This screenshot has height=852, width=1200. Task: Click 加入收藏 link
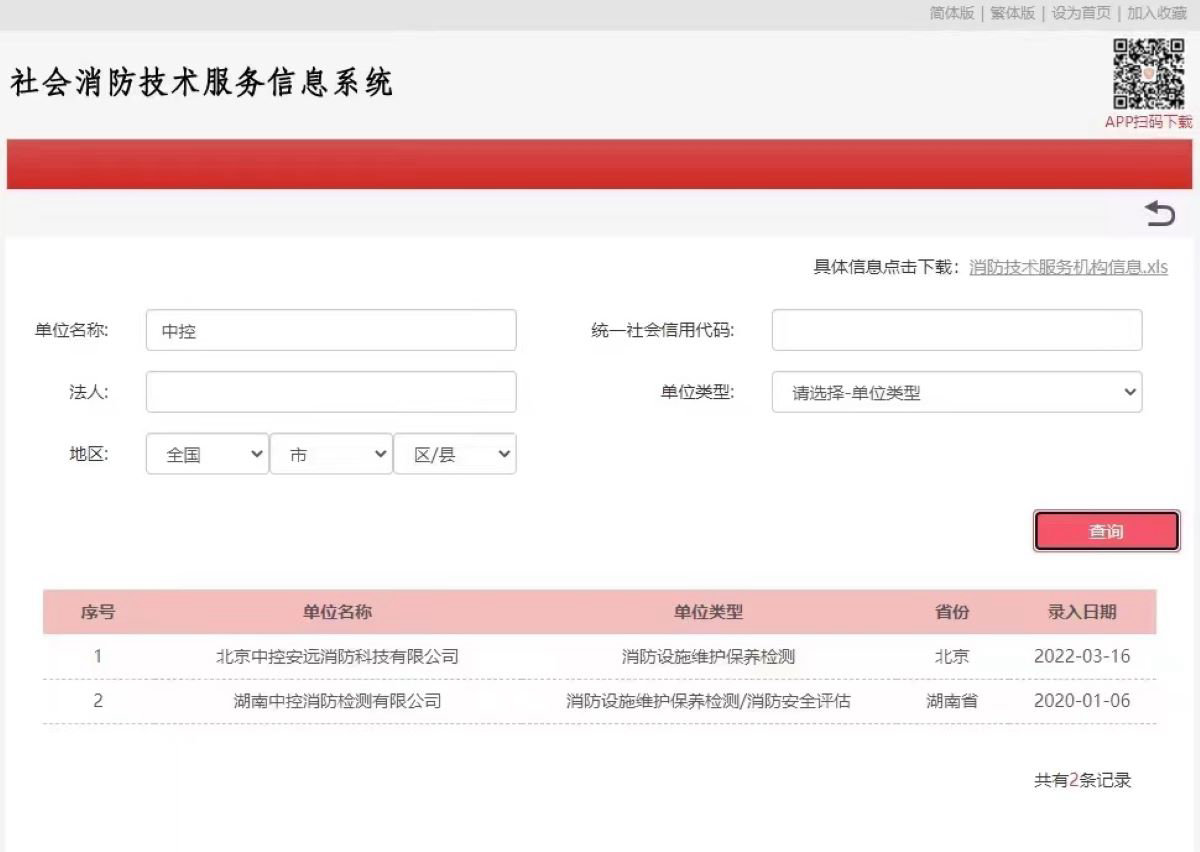coord(1157,13)
